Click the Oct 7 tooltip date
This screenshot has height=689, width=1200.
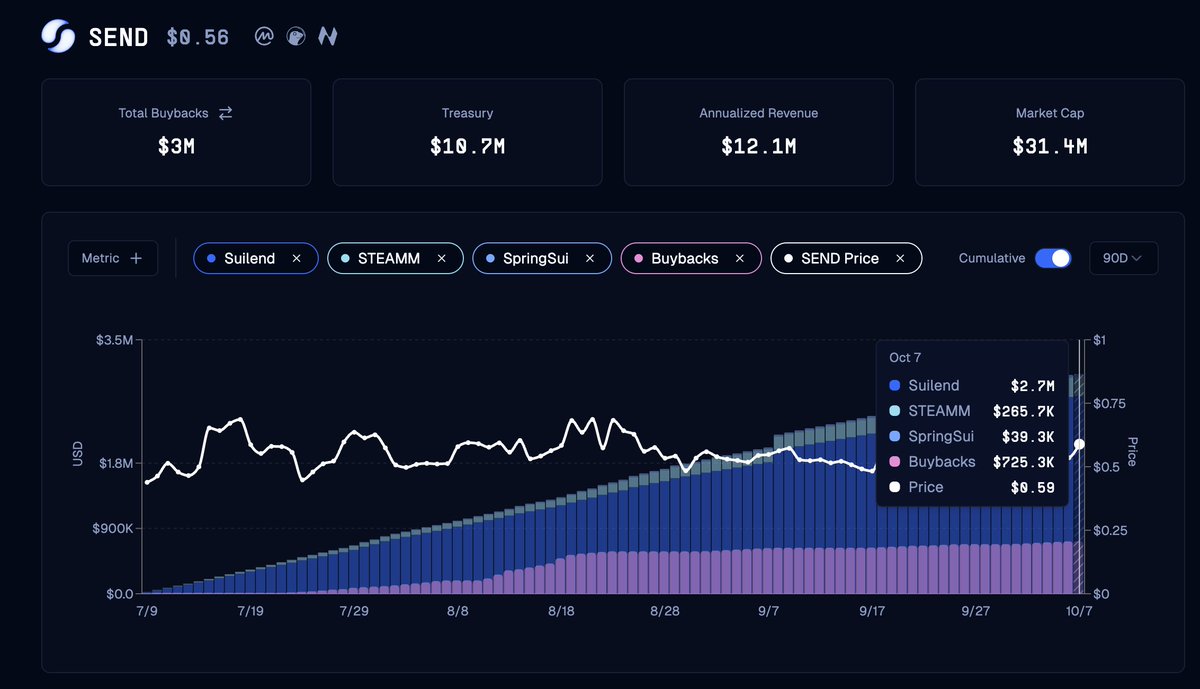907,357
